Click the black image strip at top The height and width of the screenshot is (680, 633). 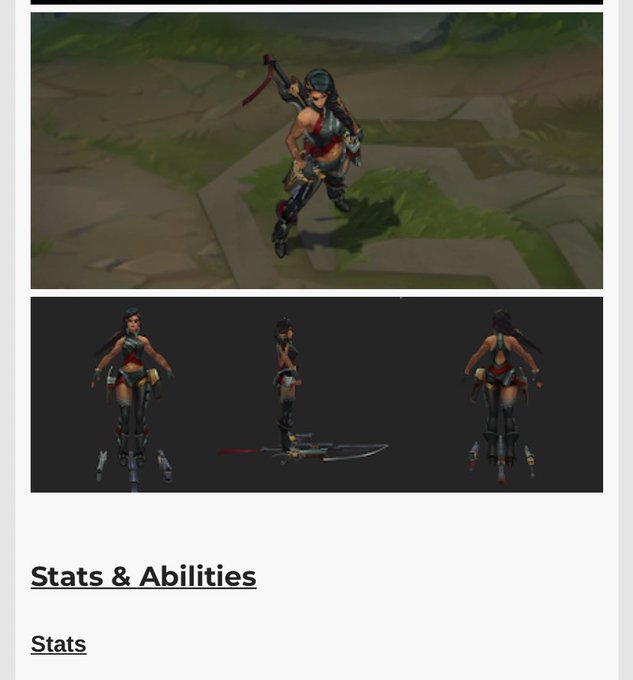tap(316, 2)
